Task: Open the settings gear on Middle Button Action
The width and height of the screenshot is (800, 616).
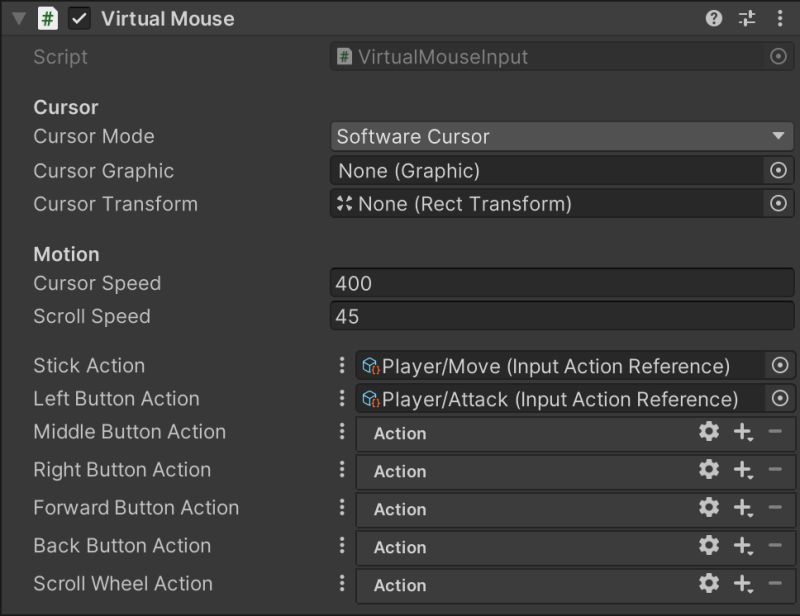Action: 709,433
